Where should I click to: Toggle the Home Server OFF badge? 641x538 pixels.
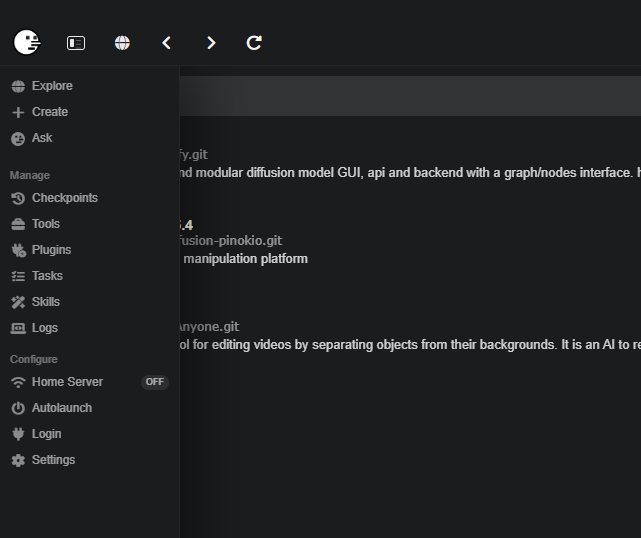[x=155, y=382]
